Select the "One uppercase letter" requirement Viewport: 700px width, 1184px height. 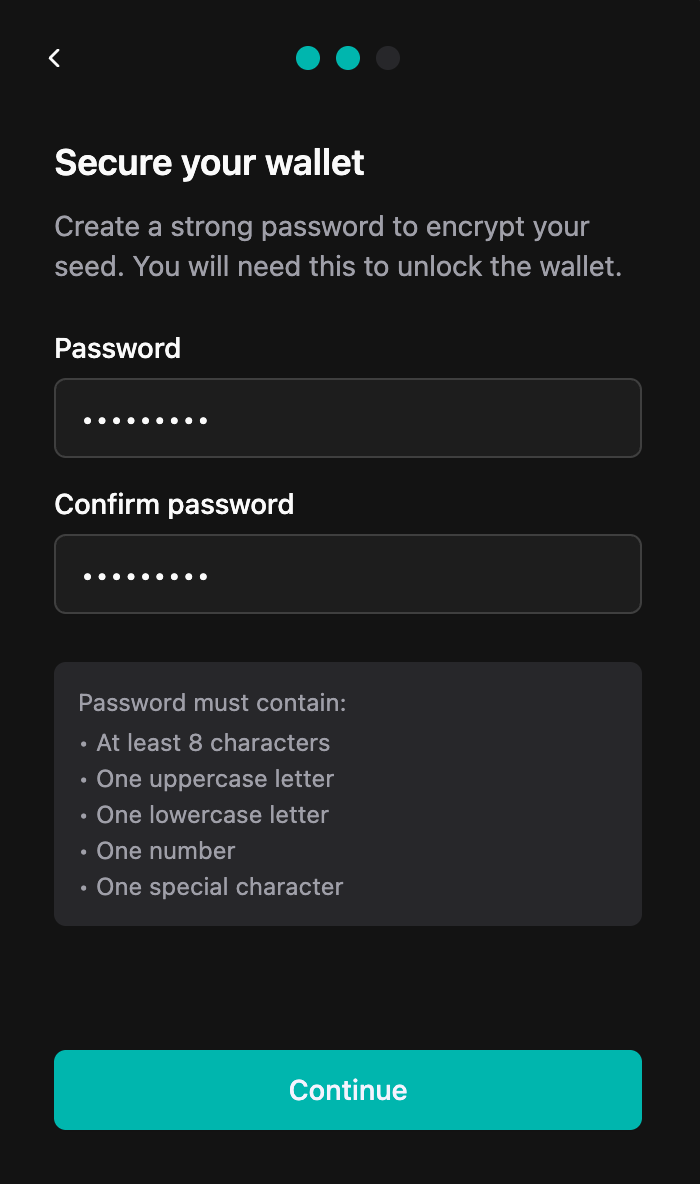[214, 779]
